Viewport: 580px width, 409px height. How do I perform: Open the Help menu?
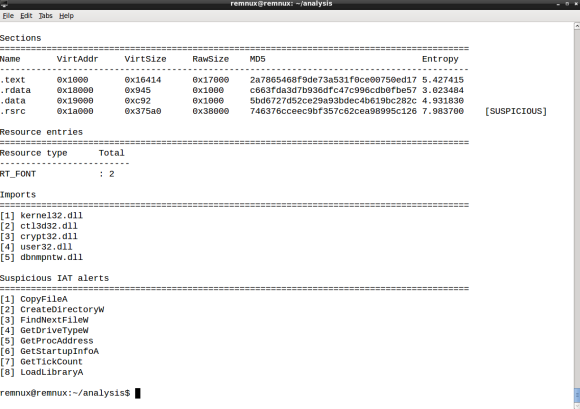point(67,16)
